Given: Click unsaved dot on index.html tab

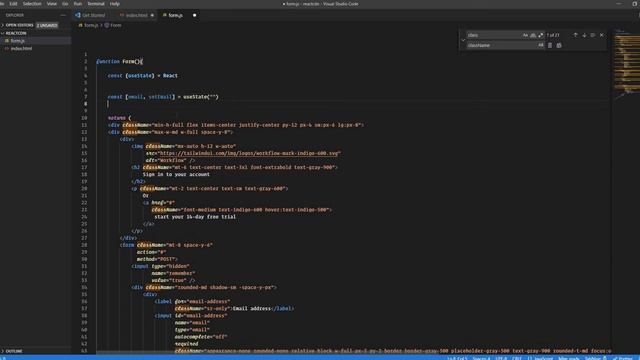Looking at the screenshot, I should pos(152,15).
